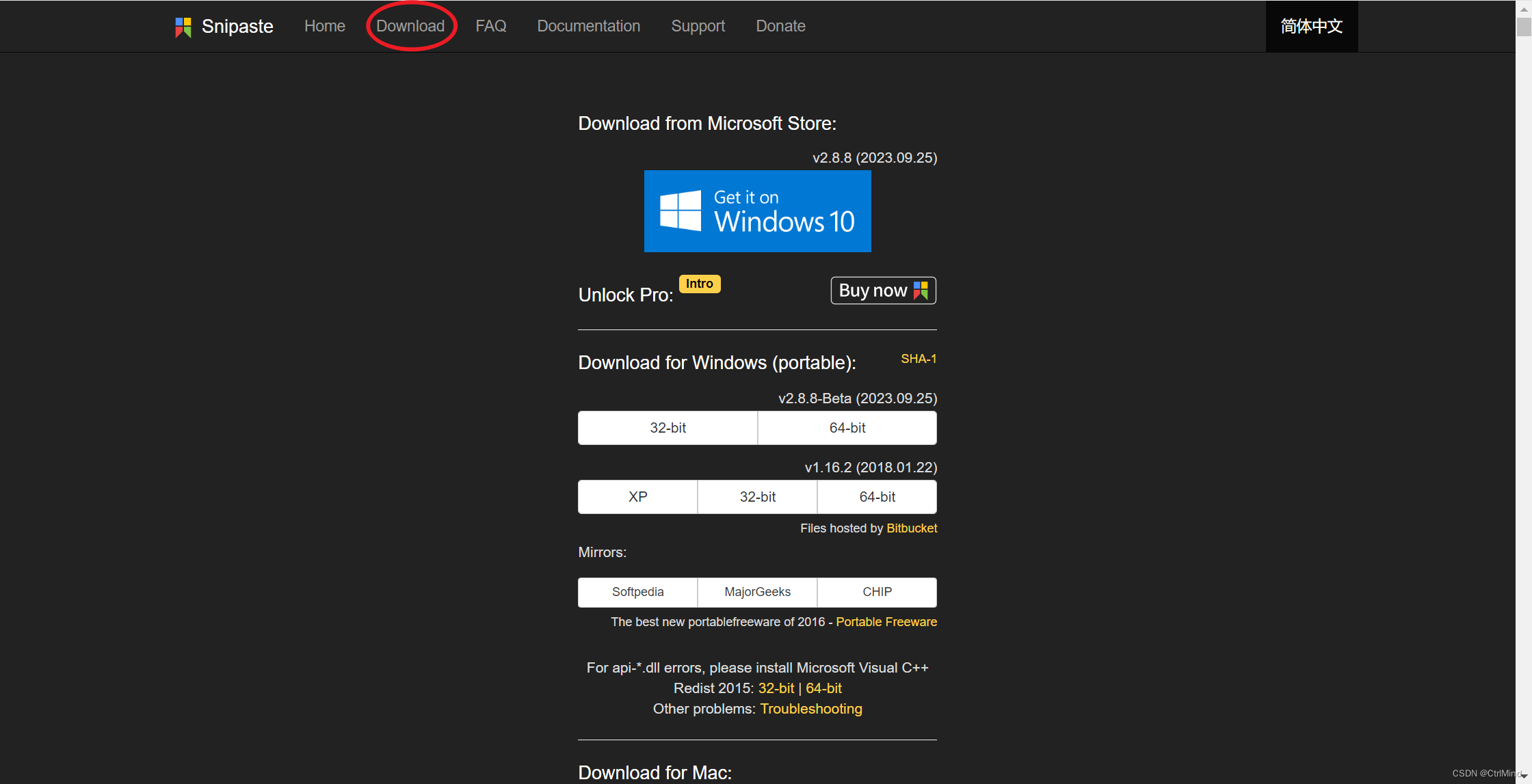Open the Redist 2015 32-bit link
Viewport: 1532px width, 784px height.
[x=776, y=688]
